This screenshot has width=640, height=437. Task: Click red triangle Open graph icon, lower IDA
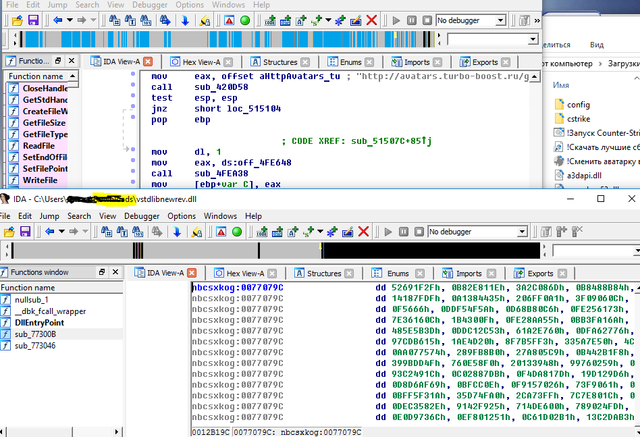(x=221, y=232)
